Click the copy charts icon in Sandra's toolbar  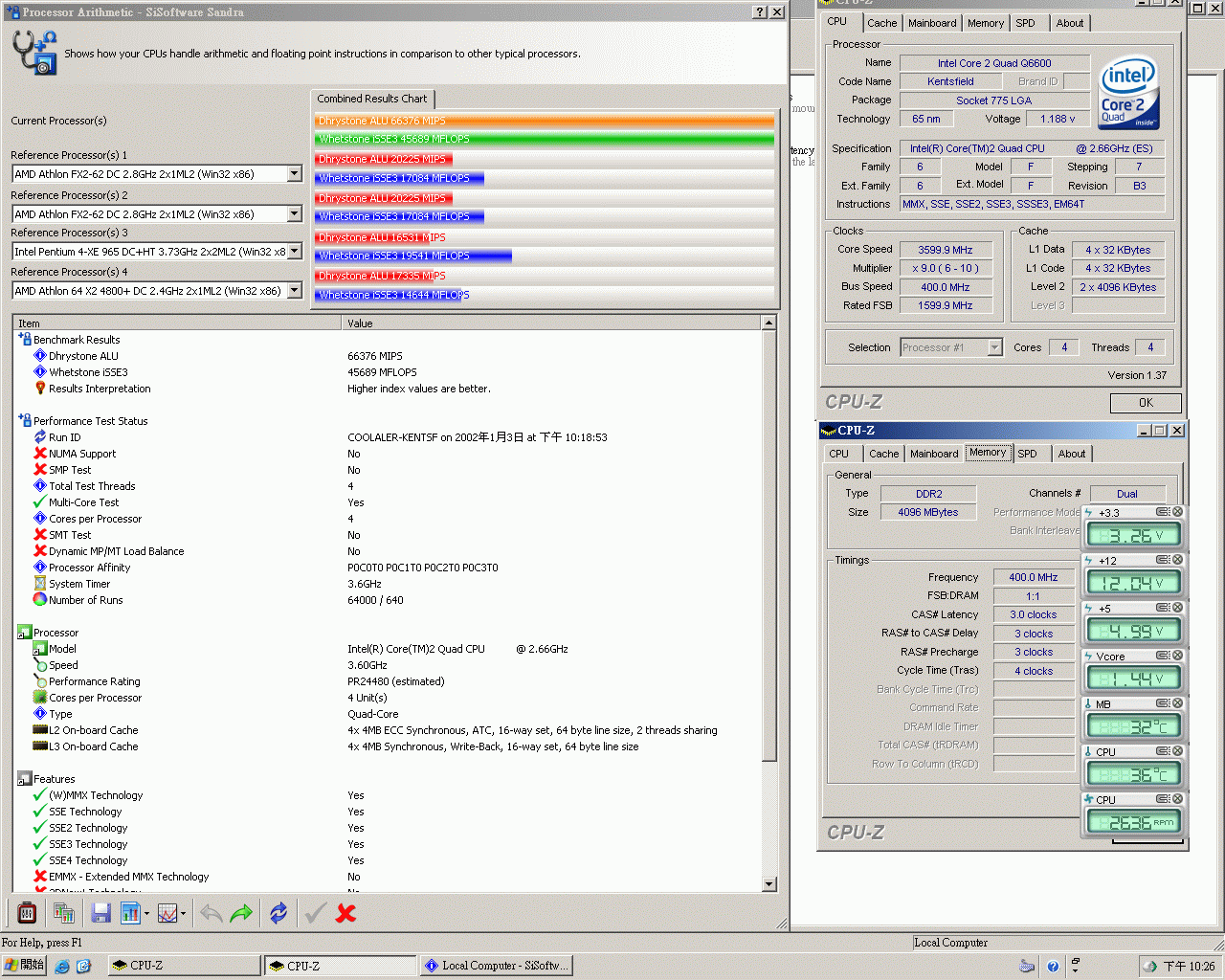(x=64, y=913)
